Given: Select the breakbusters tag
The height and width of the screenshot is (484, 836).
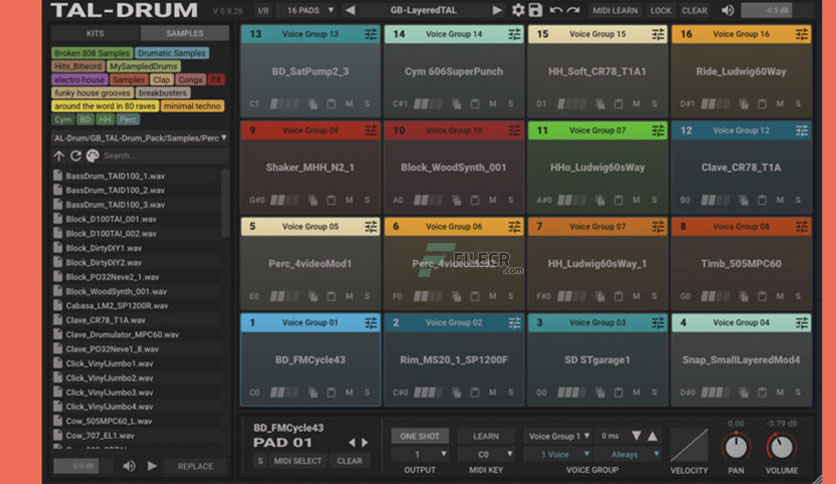Looking at the screenshot, I should 163,93.
